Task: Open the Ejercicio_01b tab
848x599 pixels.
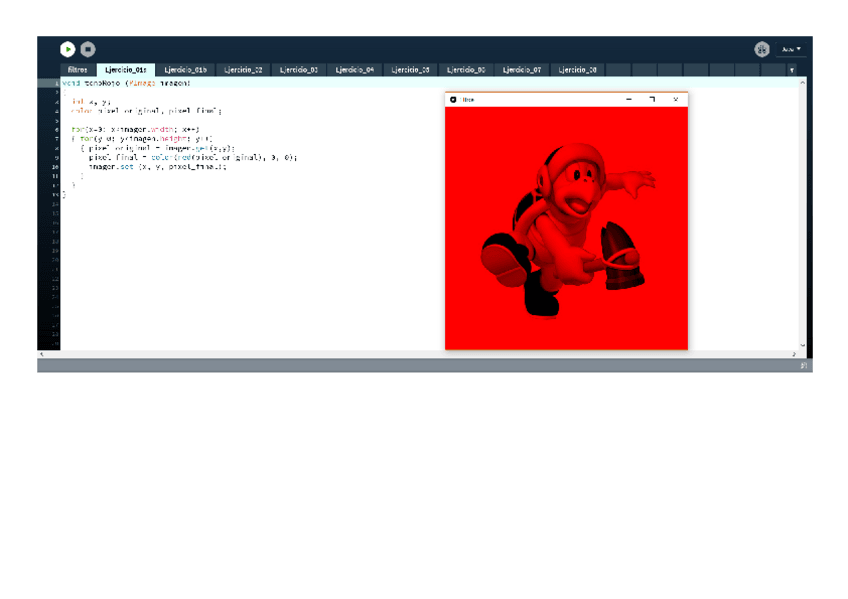Action: point(186,70)
